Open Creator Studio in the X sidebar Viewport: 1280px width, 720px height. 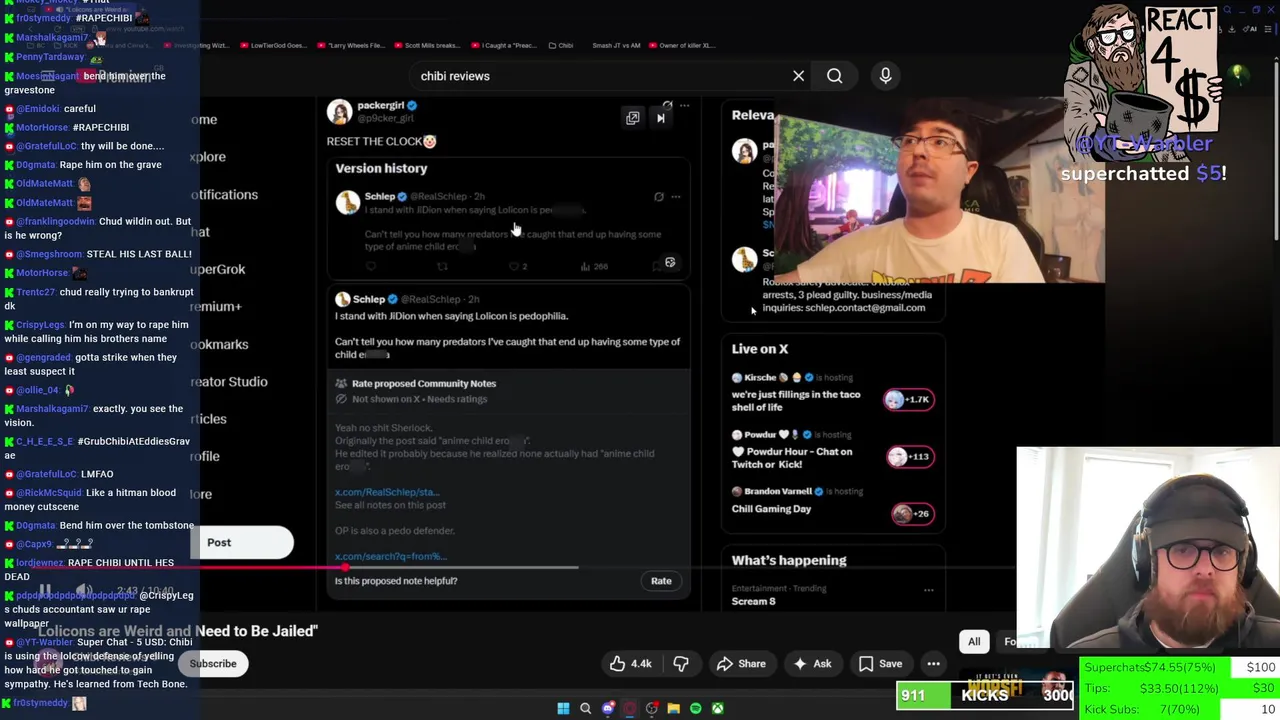click(x=229, y=382)
